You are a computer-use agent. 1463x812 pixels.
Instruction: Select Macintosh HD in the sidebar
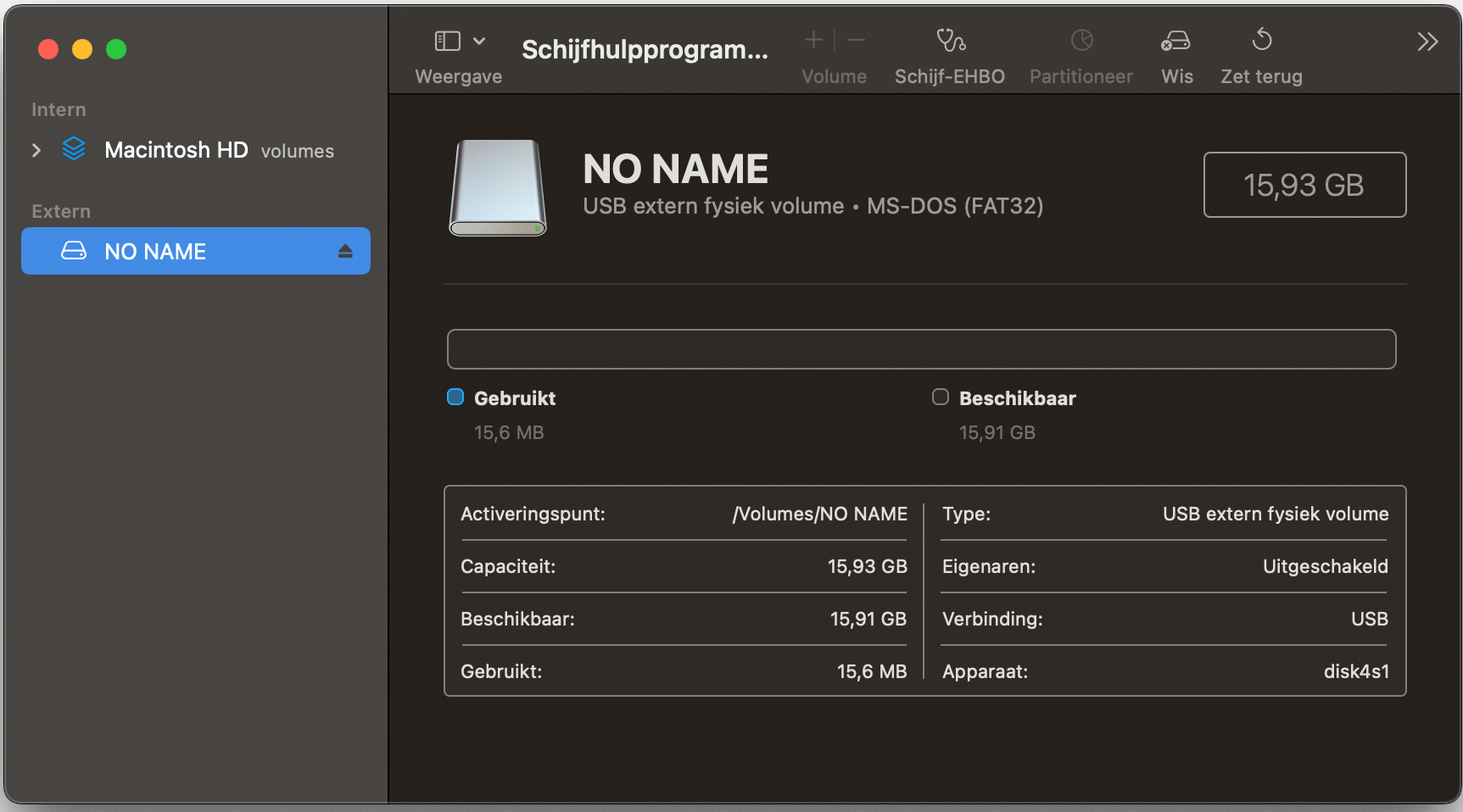tap(176, 150)
